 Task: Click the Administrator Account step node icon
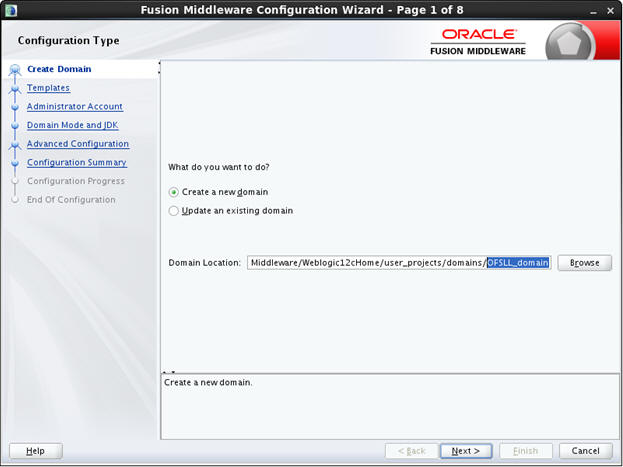click(x=15, y=107)
